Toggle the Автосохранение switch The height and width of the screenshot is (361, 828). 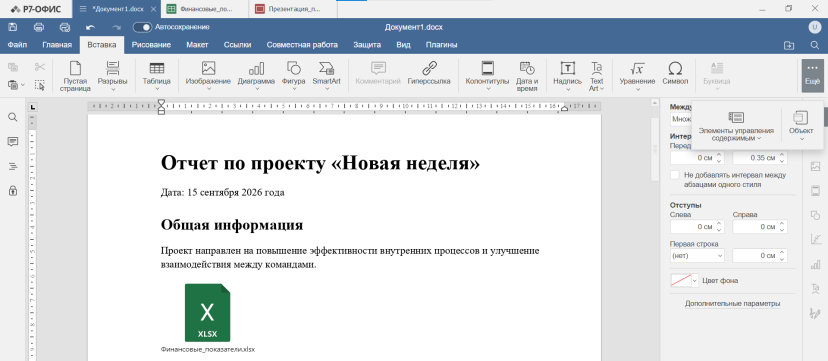tap(142, 27)
